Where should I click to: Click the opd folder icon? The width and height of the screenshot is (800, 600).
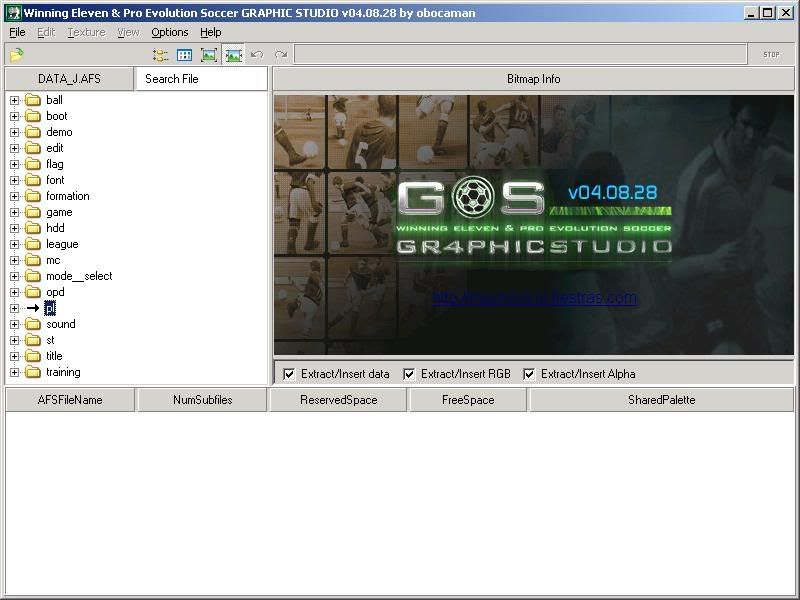tap(33, 292)
